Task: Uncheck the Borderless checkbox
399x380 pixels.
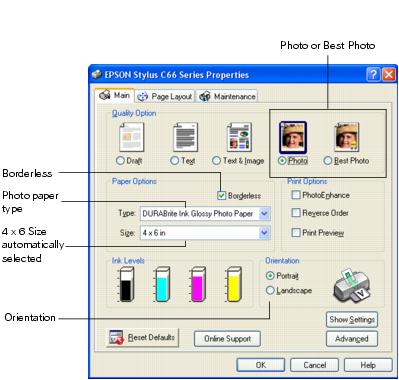Action: point(222,196)
